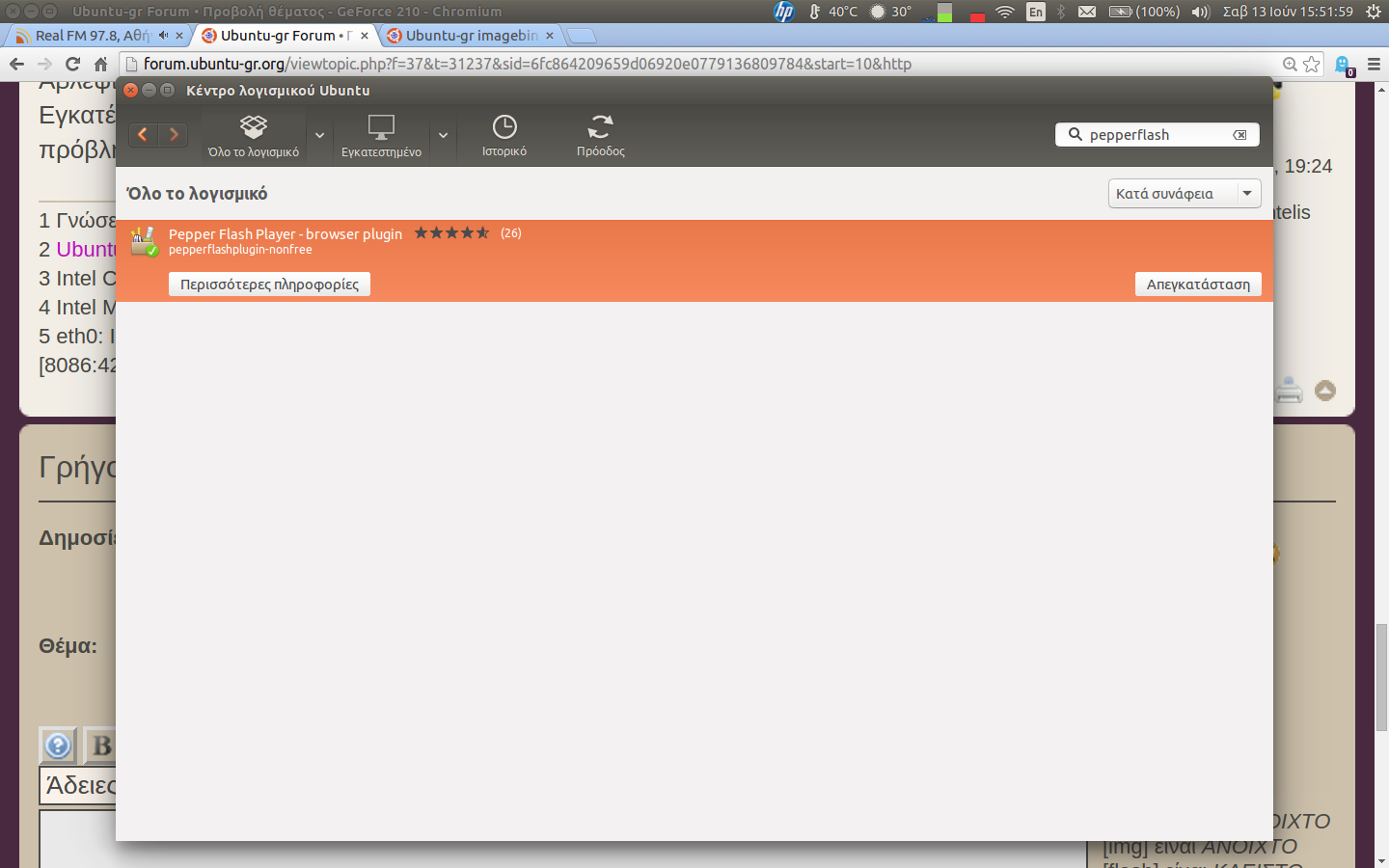This screenshot has height=868, width=1389.
Task: Close the Real FM 97.8 tab
Action: coord(179,36)
